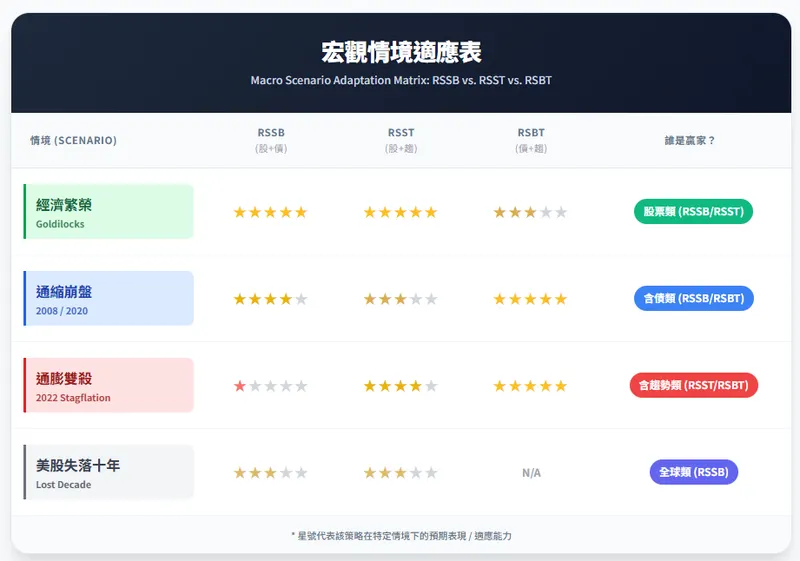The width and height of the screenshot is (800, 561).
Task: Click the 2008 / 2020 subtitle text
Action: [x=62, y=311]
